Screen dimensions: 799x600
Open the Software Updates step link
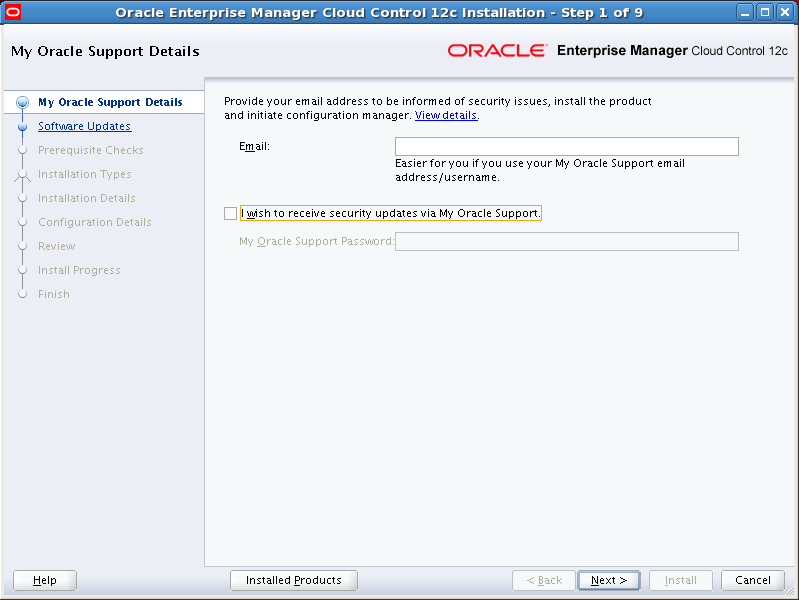click(85, 126)
